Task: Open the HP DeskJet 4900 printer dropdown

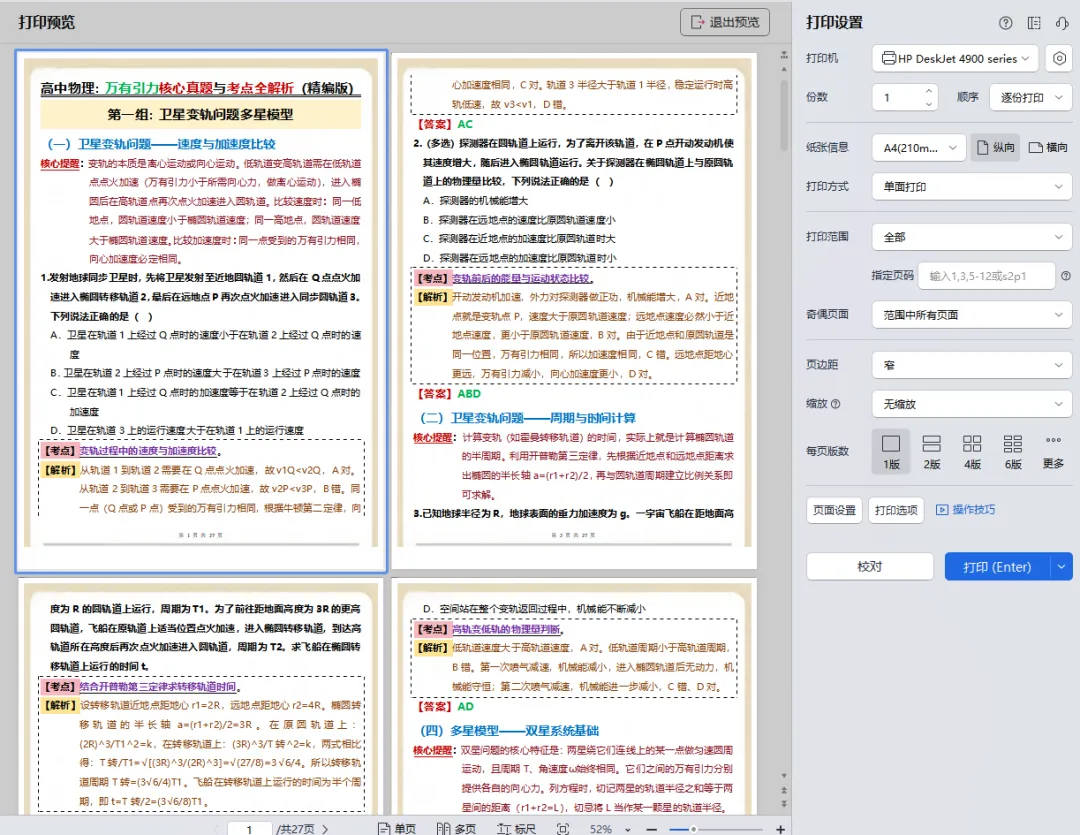Action: click(x=955, y=59)
